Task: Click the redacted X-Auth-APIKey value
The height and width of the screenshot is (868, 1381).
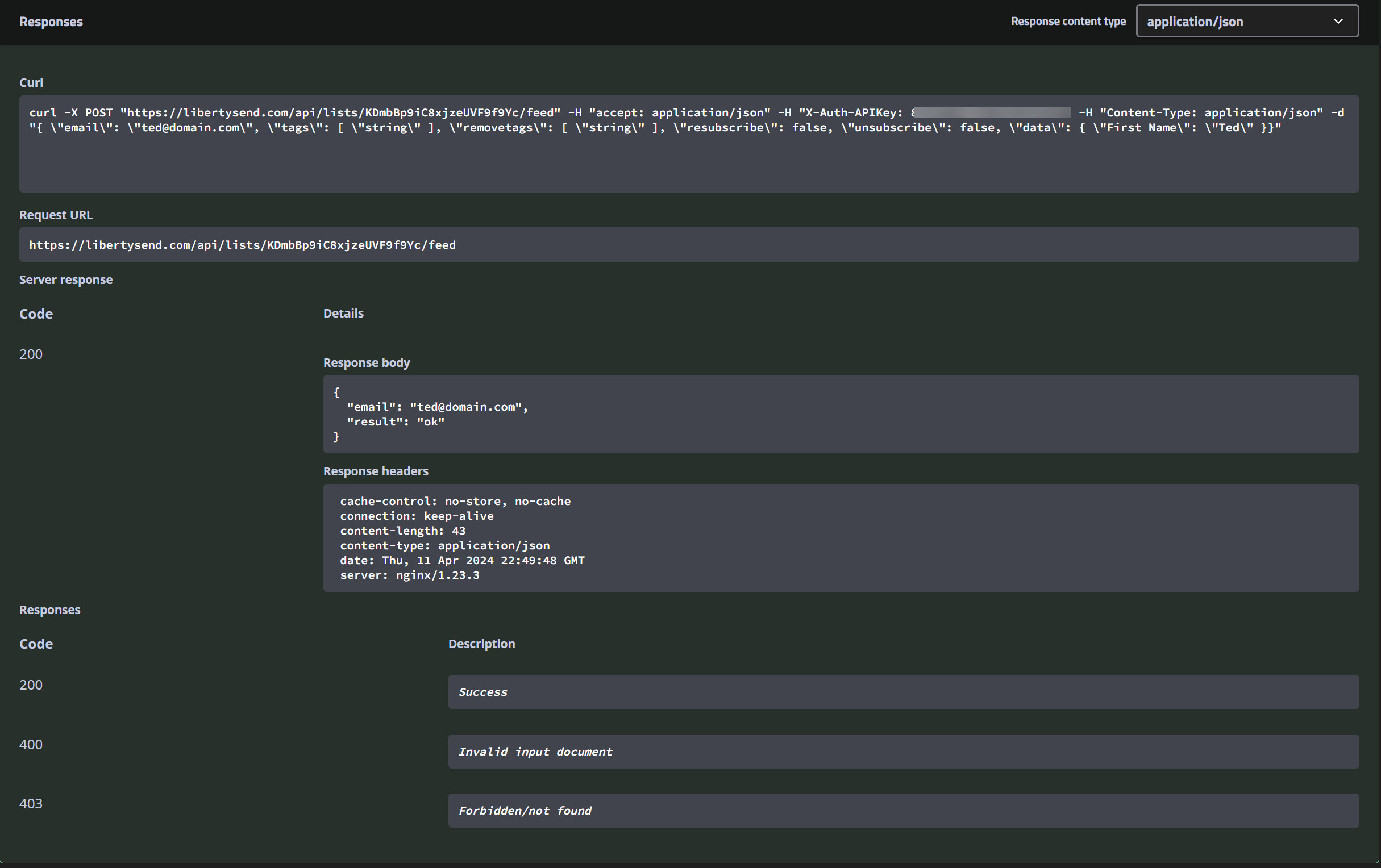Action: pos(991,112)
